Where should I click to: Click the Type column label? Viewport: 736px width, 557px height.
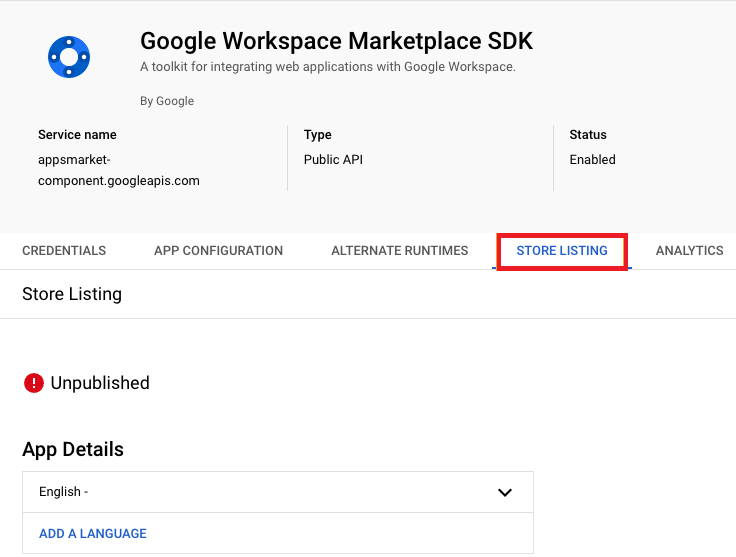[x=317, y=135]
